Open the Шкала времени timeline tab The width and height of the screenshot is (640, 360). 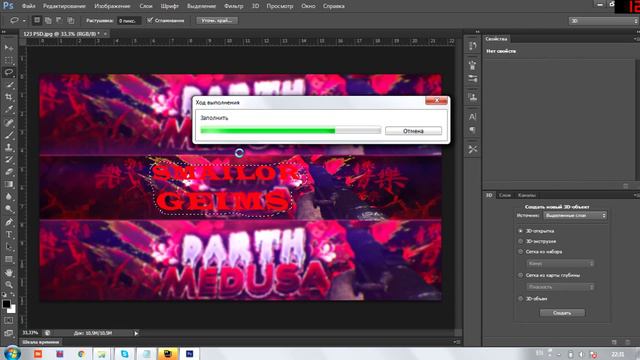click(x=41, y=342)
